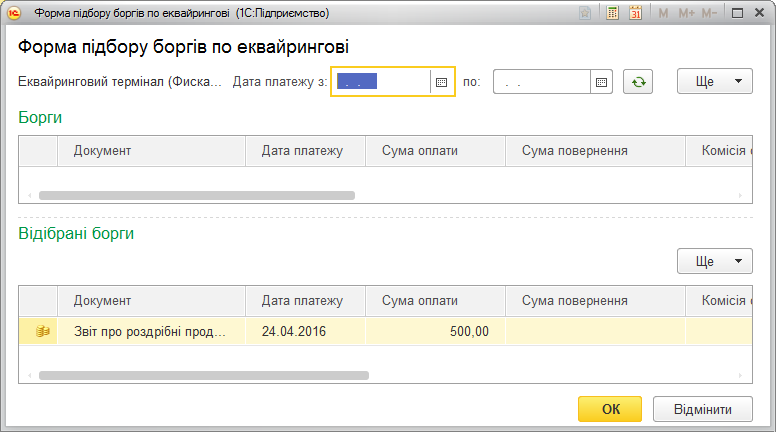Click 'Комісія' header in Борги table
The image size is (776, 432).
coord(719,151)
